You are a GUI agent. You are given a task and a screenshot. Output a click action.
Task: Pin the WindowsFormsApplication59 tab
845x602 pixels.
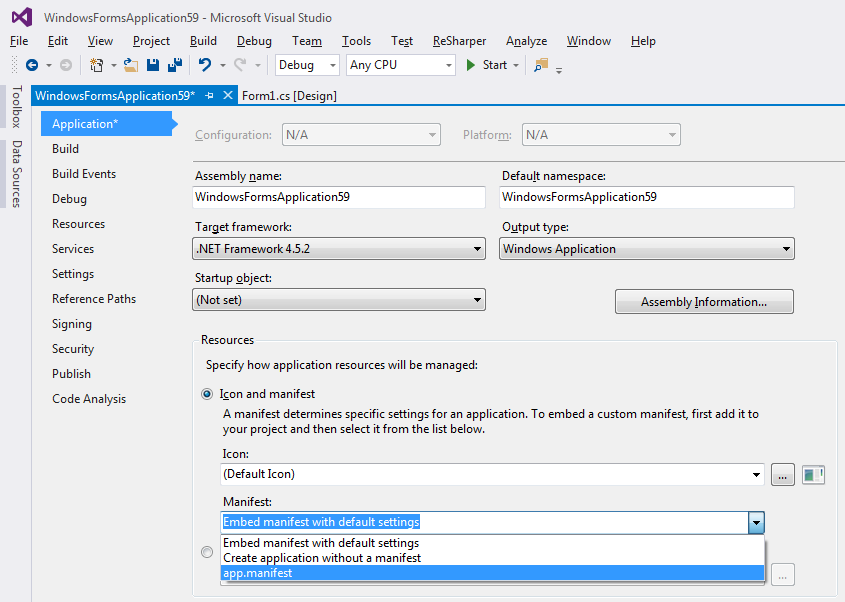210,95
